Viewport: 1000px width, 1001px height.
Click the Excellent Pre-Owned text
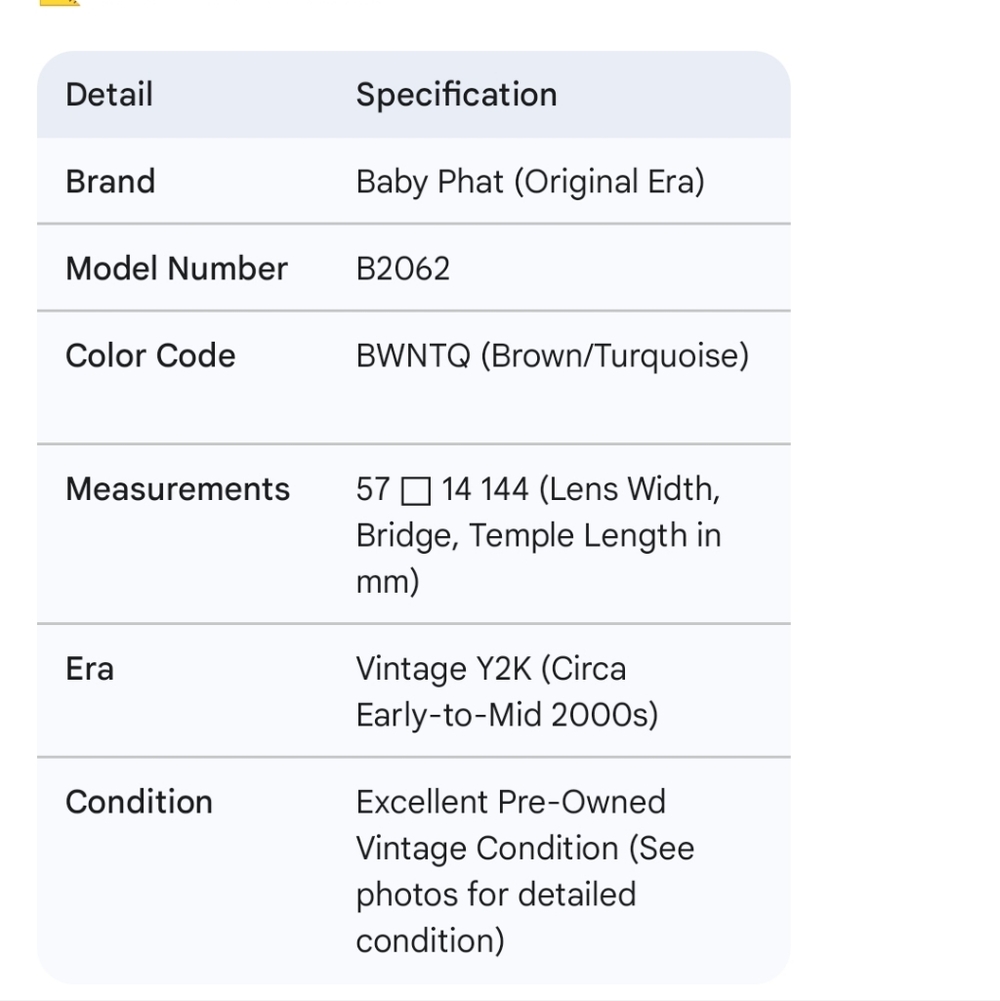click(x=511, y=802)
